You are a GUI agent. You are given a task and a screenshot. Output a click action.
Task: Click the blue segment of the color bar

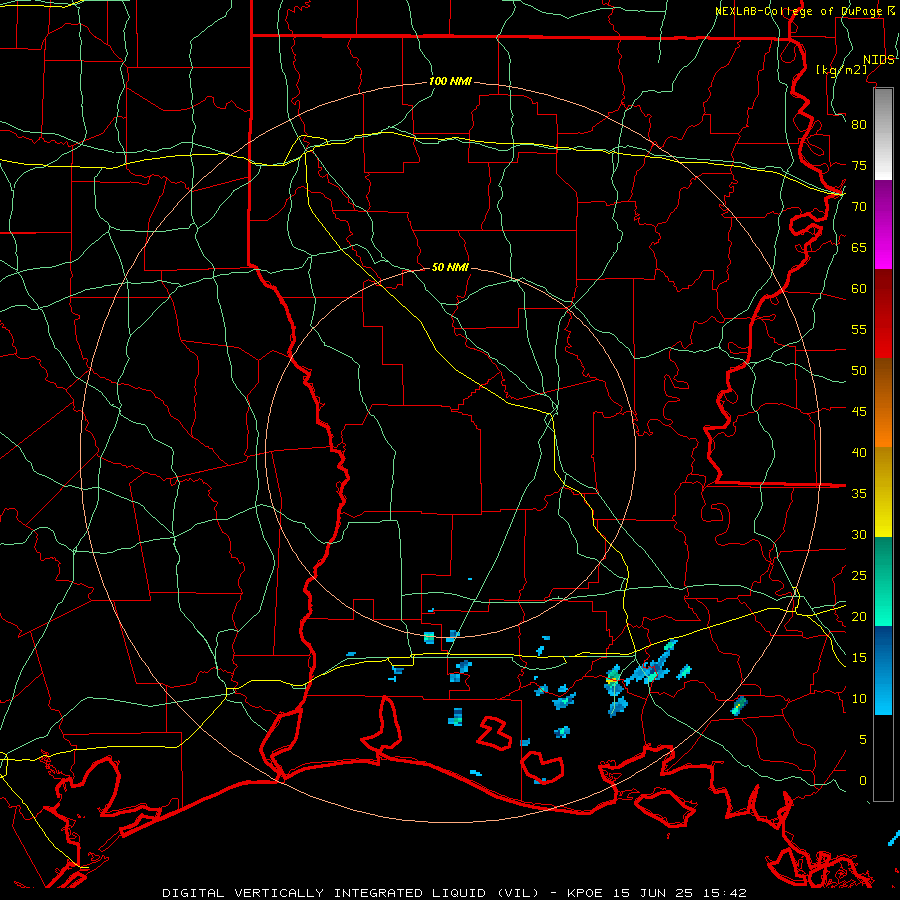pyautogui.click(x=883, y=670)
